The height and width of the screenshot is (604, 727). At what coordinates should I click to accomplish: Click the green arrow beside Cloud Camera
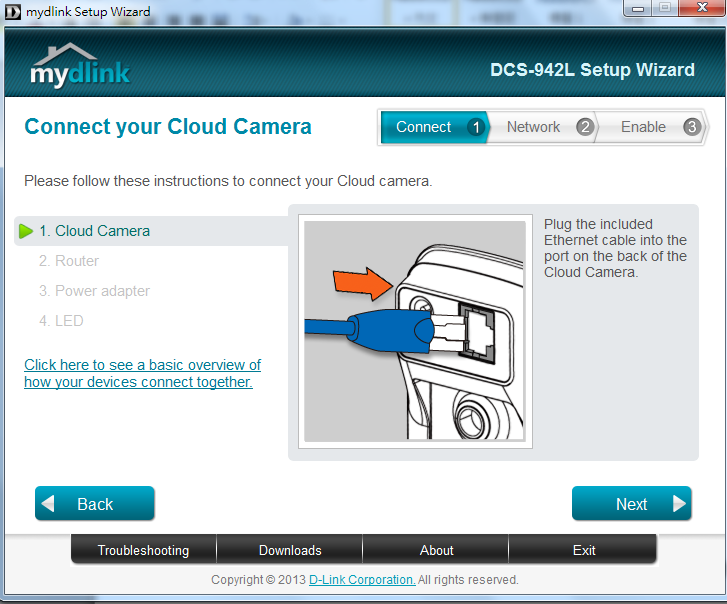click(x=26, y=231)
